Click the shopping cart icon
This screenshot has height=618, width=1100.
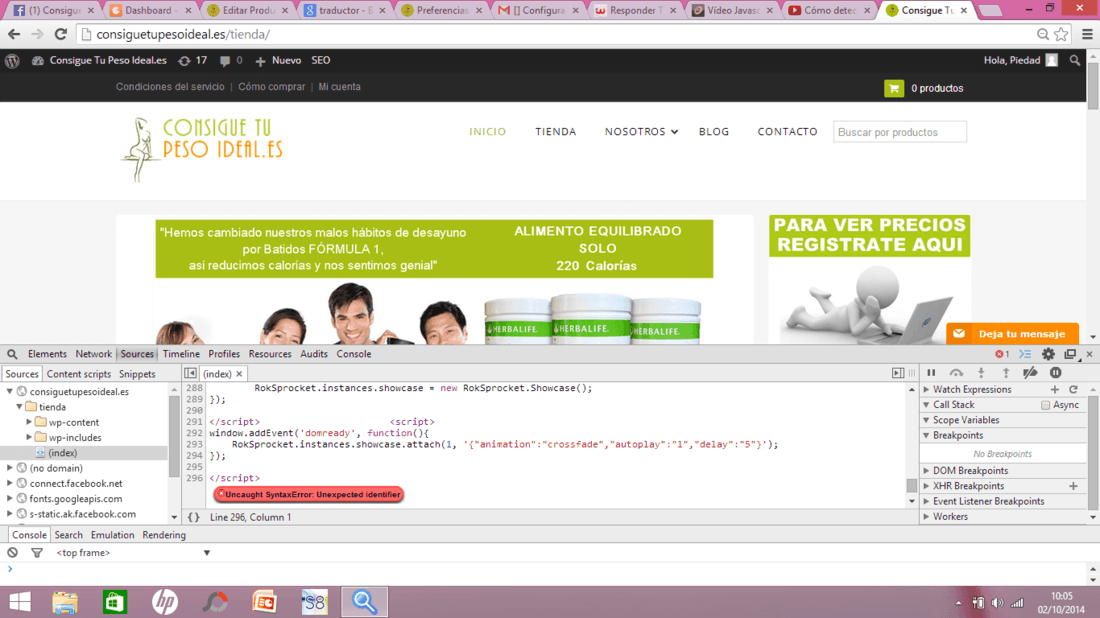point(894,88)
